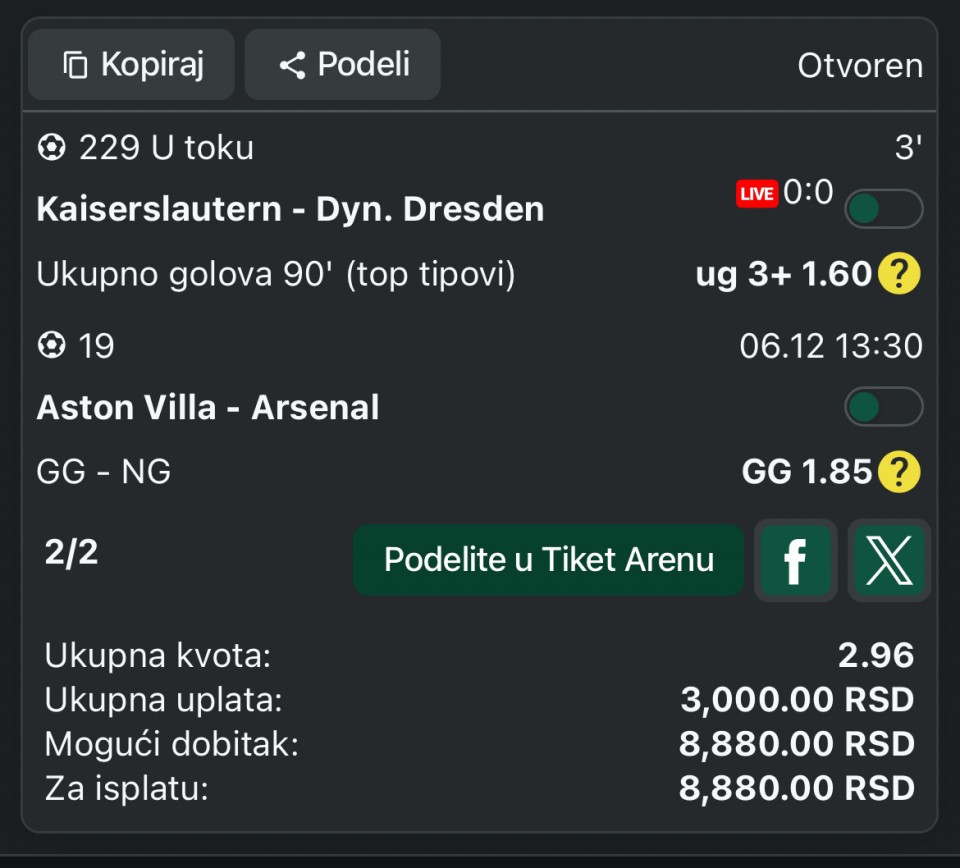Image resolution: width=960 pixels, height=868 pixels.
Task: Open the Kaiserslautern - Dyn. Dresden match
Action: 290,210
